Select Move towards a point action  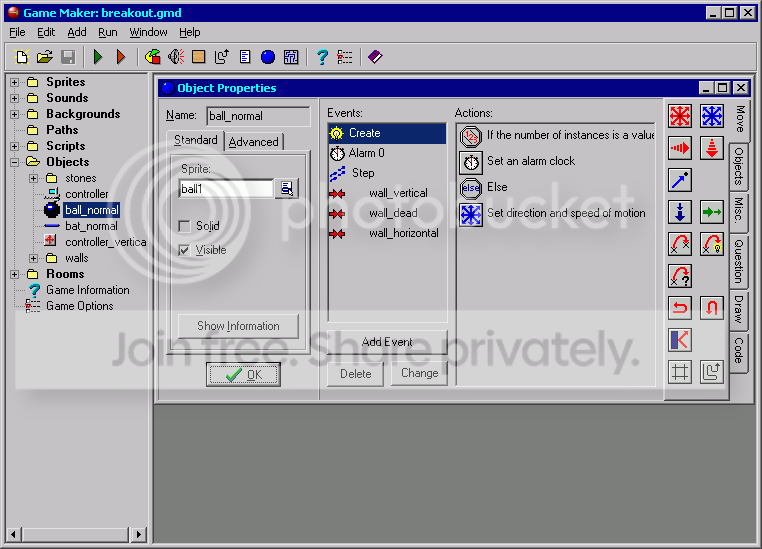679,180
